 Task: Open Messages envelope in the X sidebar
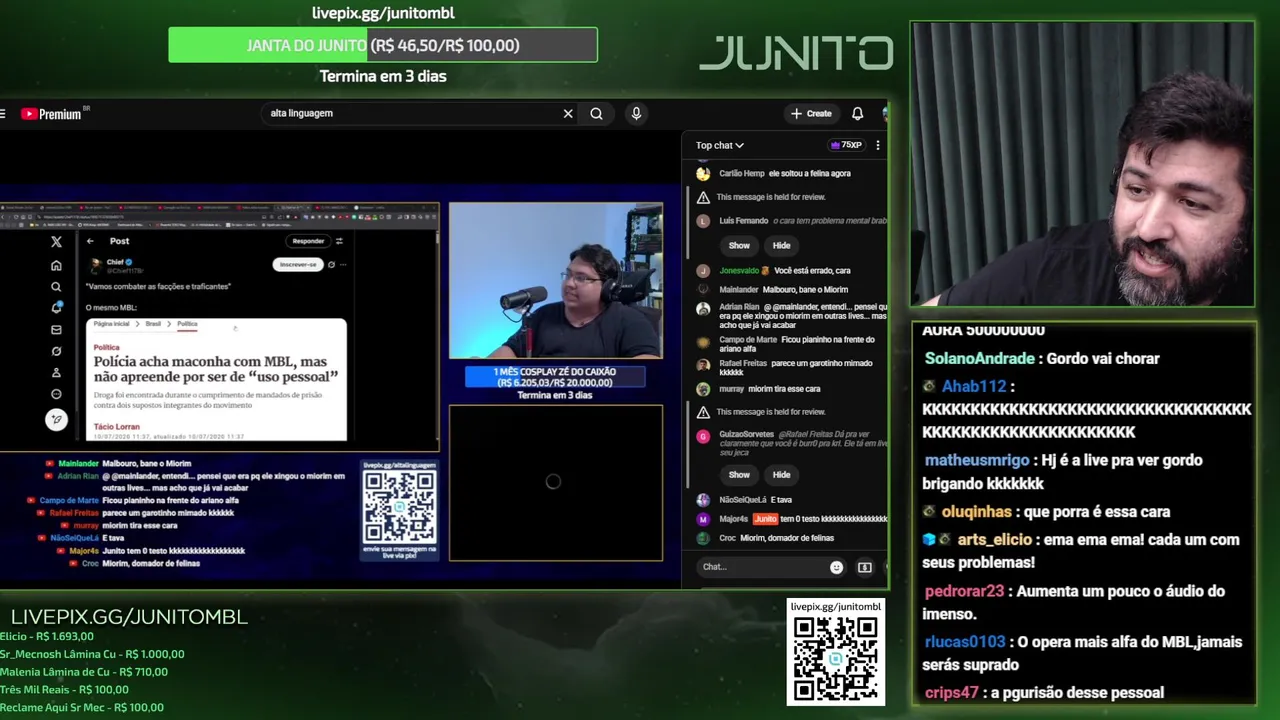(56, 330)
